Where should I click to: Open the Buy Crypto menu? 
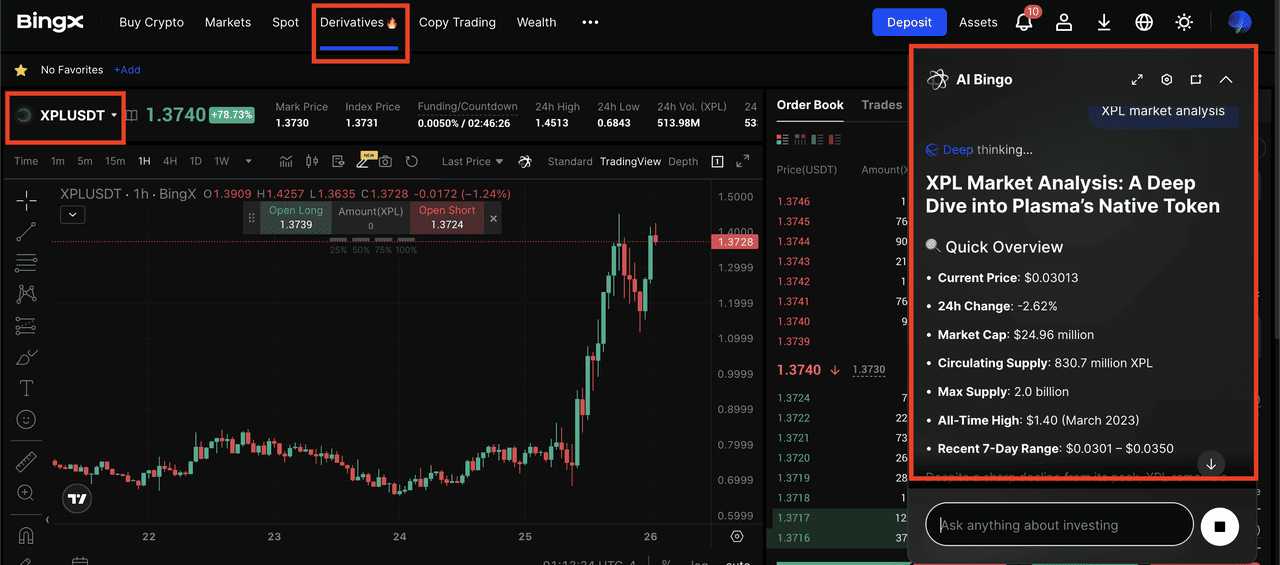coord(151,22)
